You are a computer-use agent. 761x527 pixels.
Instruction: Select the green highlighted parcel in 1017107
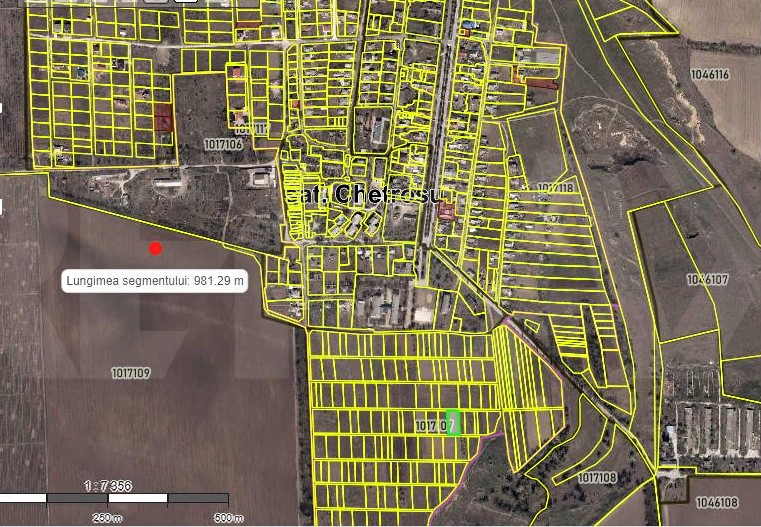tap(453, 422)
